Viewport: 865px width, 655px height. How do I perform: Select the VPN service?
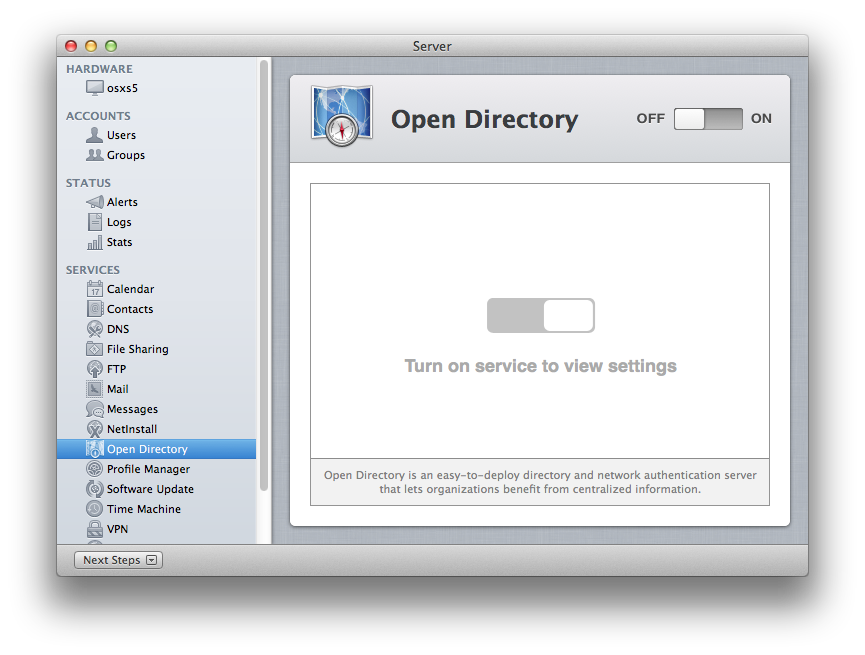pos(157,529)
